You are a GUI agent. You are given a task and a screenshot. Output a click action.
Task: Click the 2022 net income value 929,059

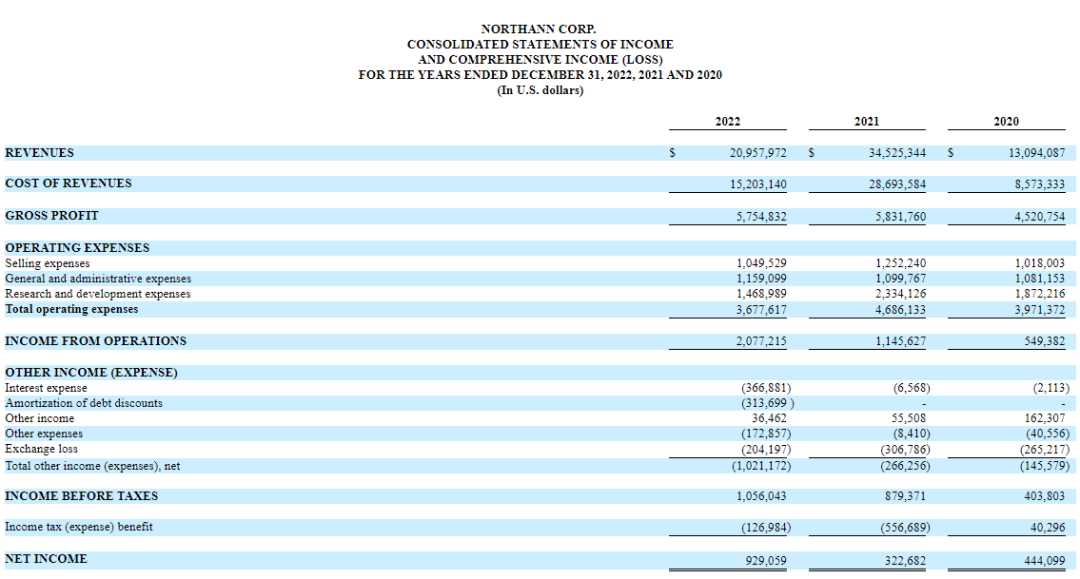(765, 559)
